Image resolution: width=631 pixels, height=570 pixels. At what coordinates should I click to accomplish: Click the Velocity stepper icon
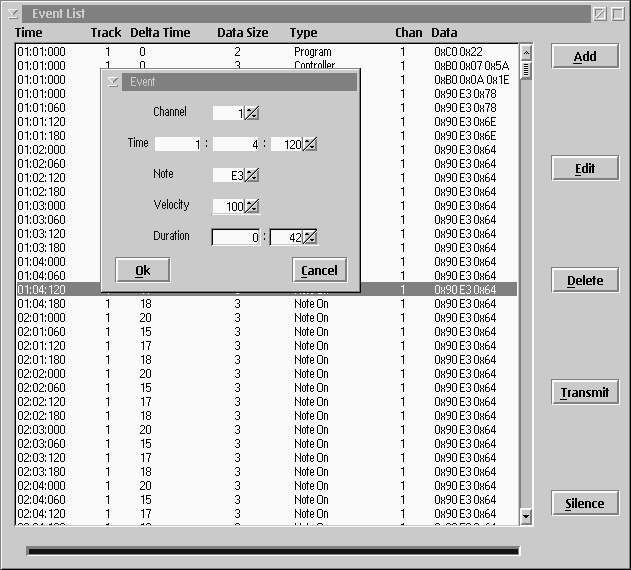click(252, 206)
